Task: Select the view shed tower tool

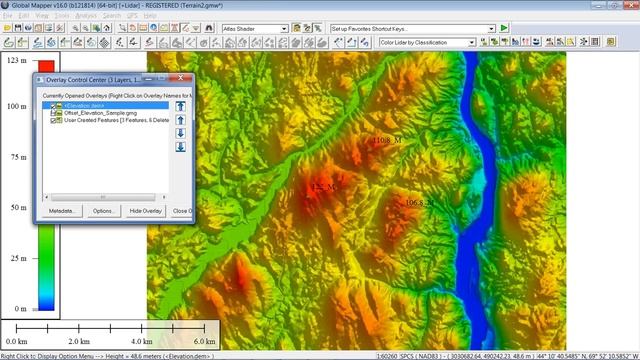Action: pyautogui.click(x=175, y=28)
